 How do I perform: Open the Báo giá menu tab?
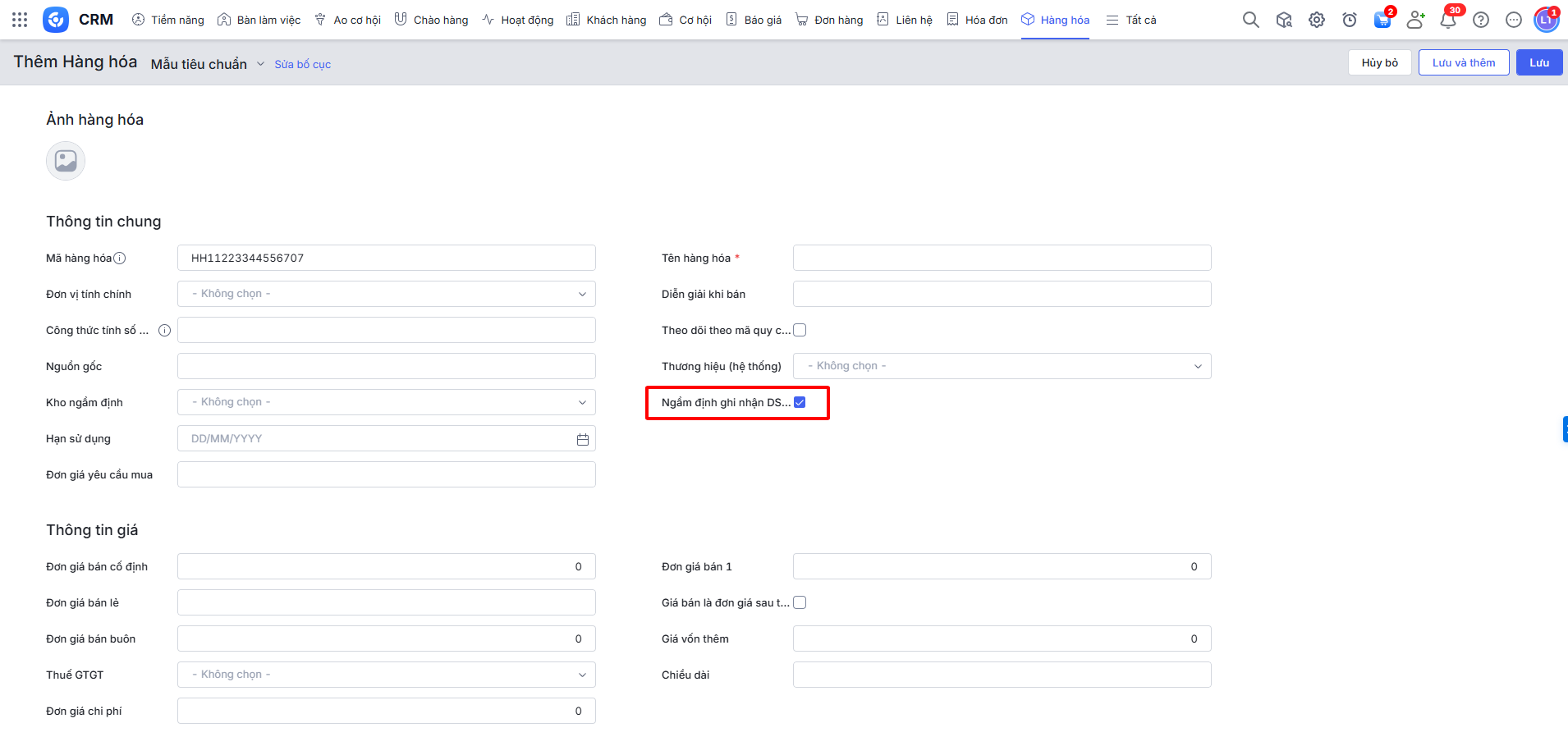(x=754, y=20)
